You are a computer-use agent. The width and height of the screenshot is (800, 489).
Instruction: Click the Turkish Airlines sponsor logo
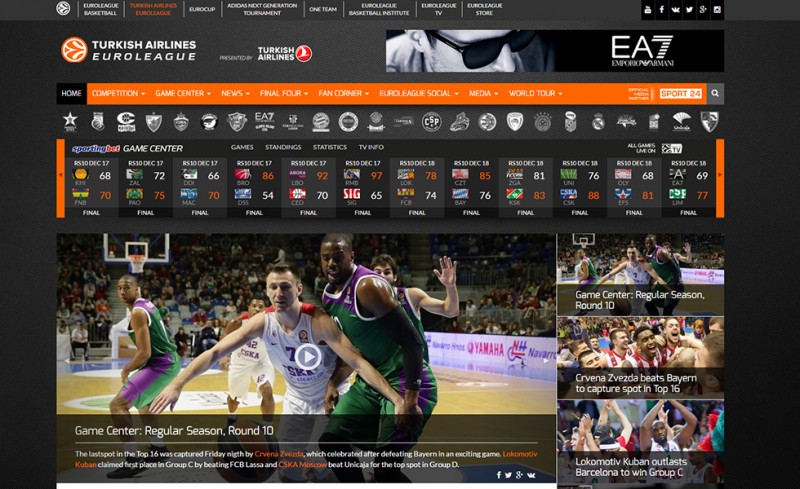[x=285, y=54]
